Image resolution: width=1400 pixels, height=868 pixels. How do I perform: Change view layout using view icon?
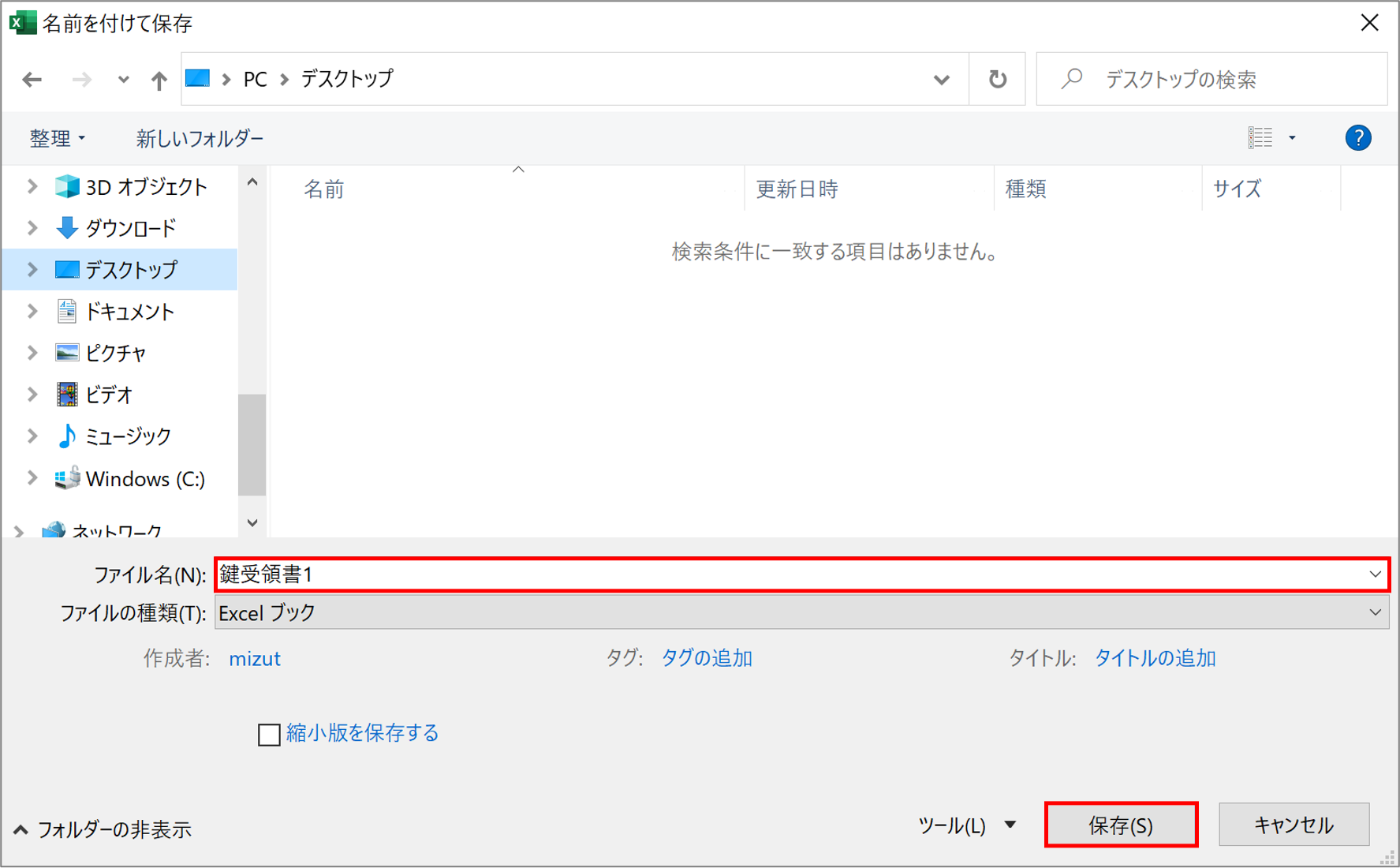click(1260, 138)
